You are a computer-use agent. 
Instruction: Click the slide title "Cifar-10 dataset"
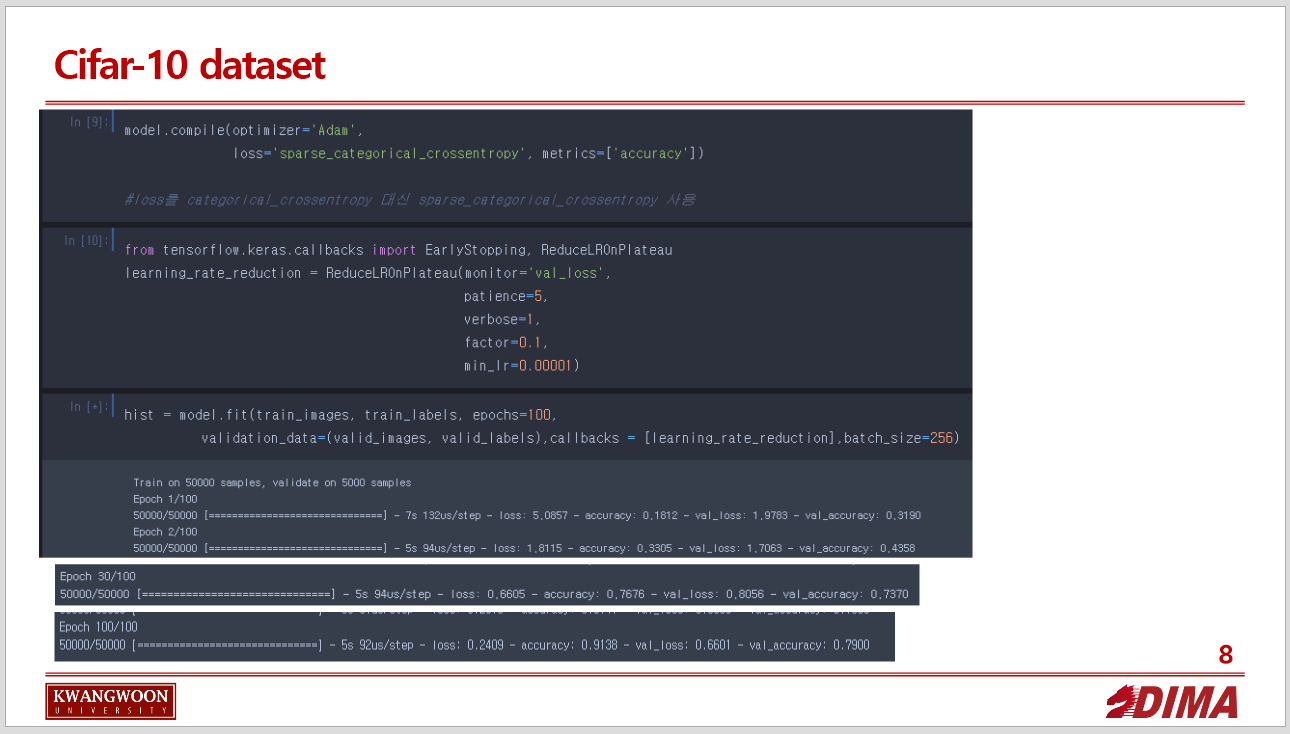(x=190, y=65)
